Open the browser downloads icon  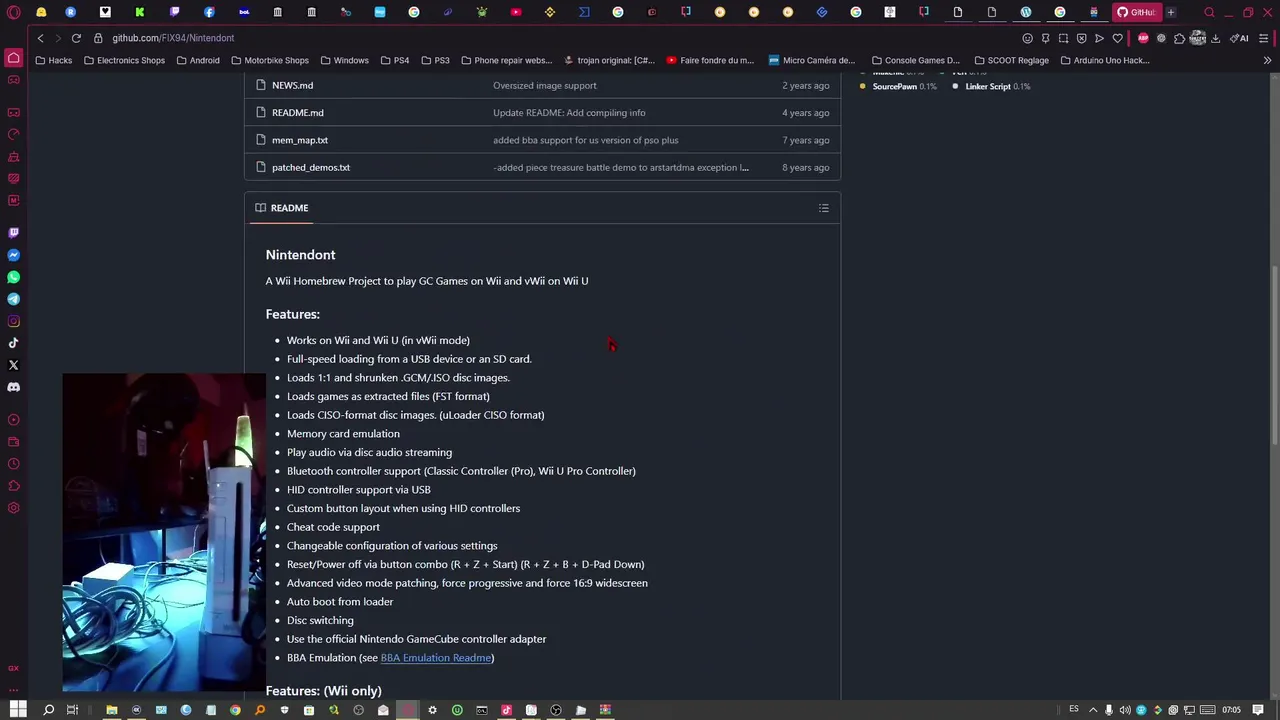click(x=1215, y=38)
